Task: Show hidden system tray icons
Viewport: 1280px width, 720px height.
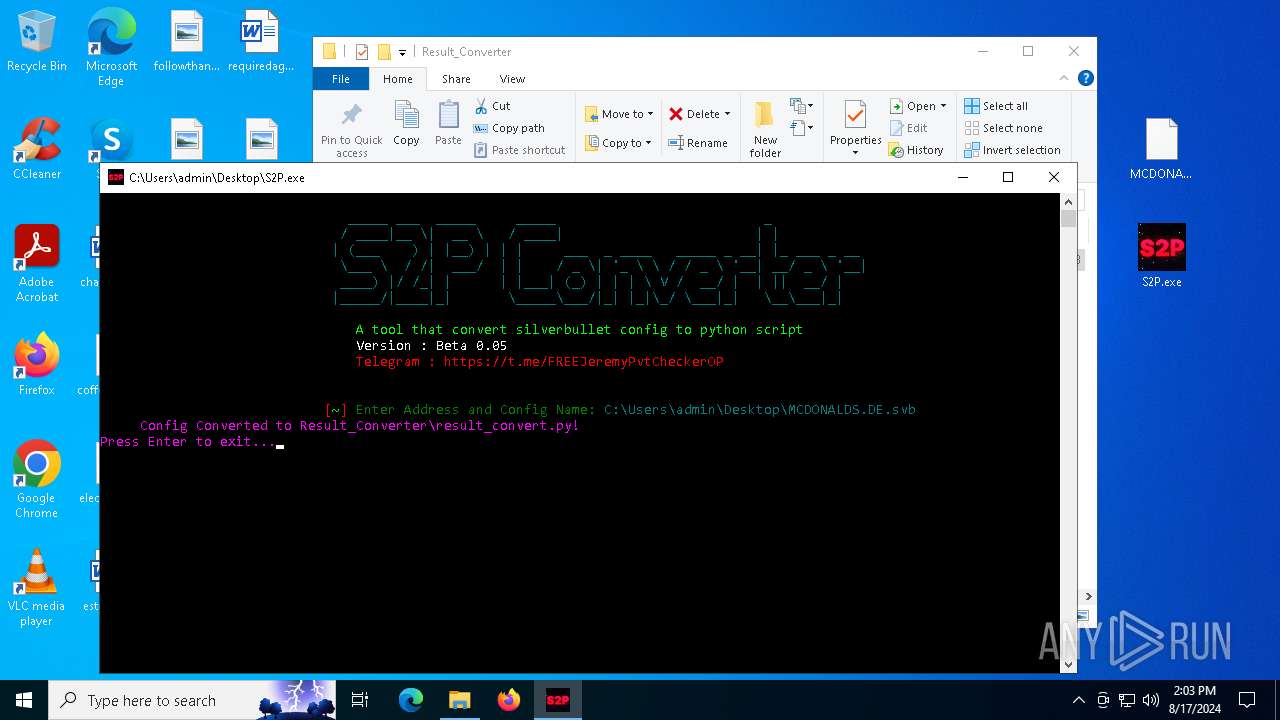Action: [1078, 700]
